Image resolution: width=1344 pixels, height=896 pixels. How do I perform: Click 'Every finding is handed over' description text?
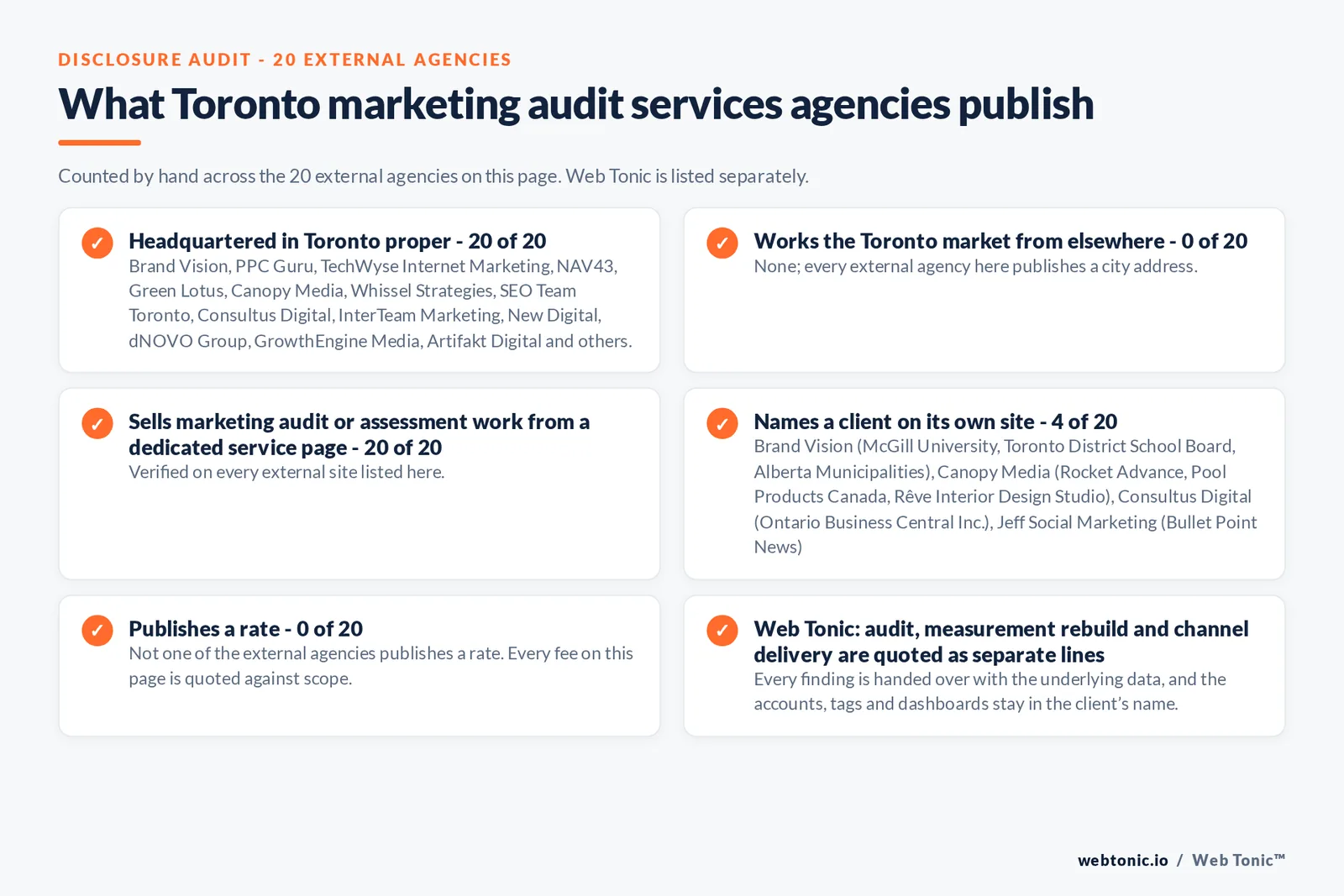(x=990, y=691)
